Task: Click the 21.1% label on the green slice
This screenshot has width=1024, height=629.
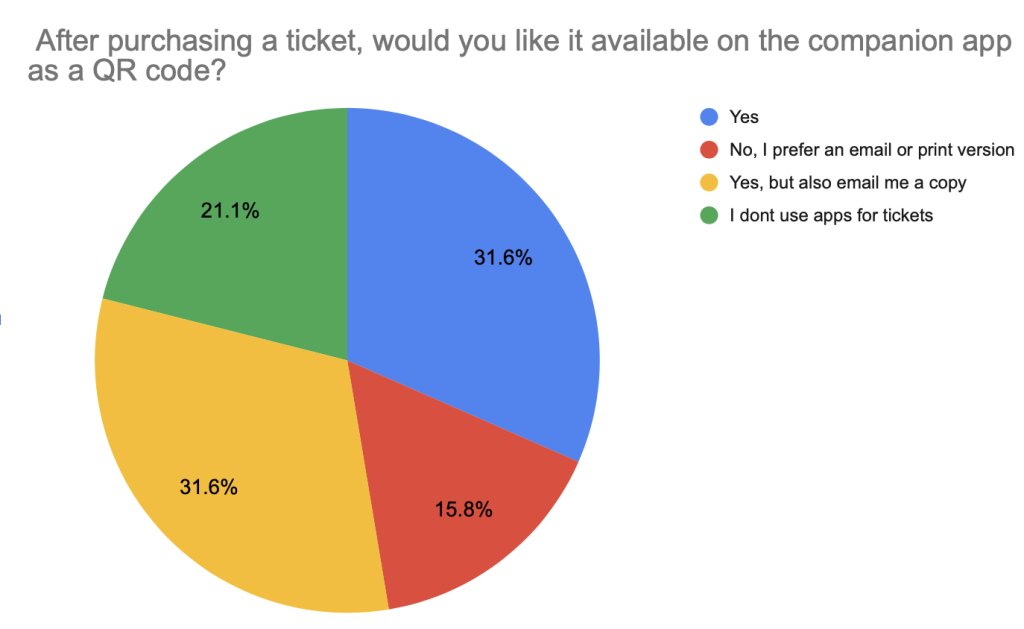Action: 230,211
